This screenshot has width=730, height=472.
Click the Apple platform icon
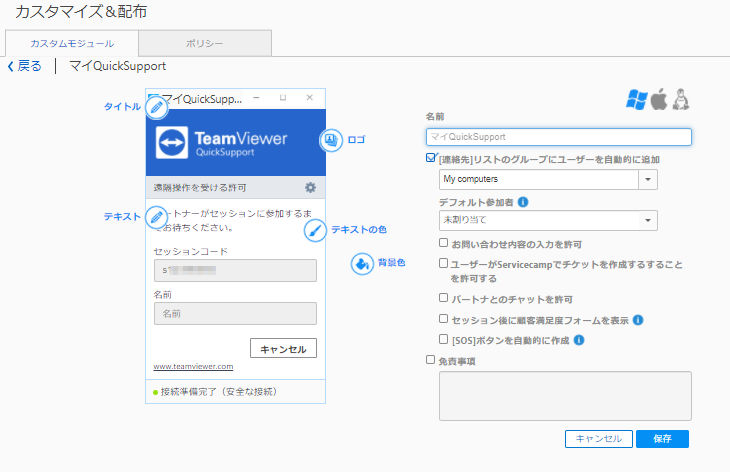[x=659, y=99]
